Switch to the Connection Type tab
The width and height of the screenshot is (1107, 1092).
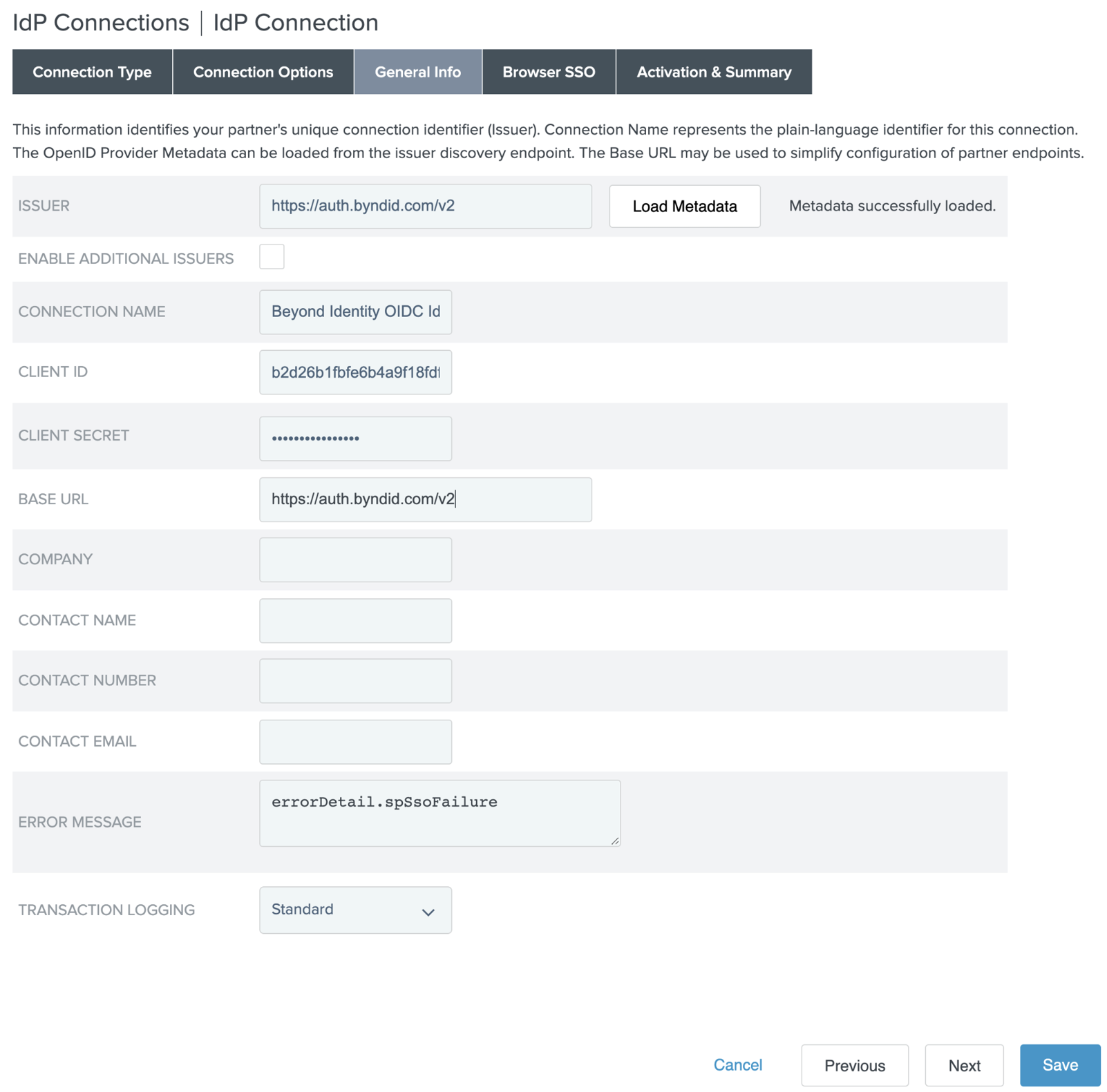pos(92,72)
